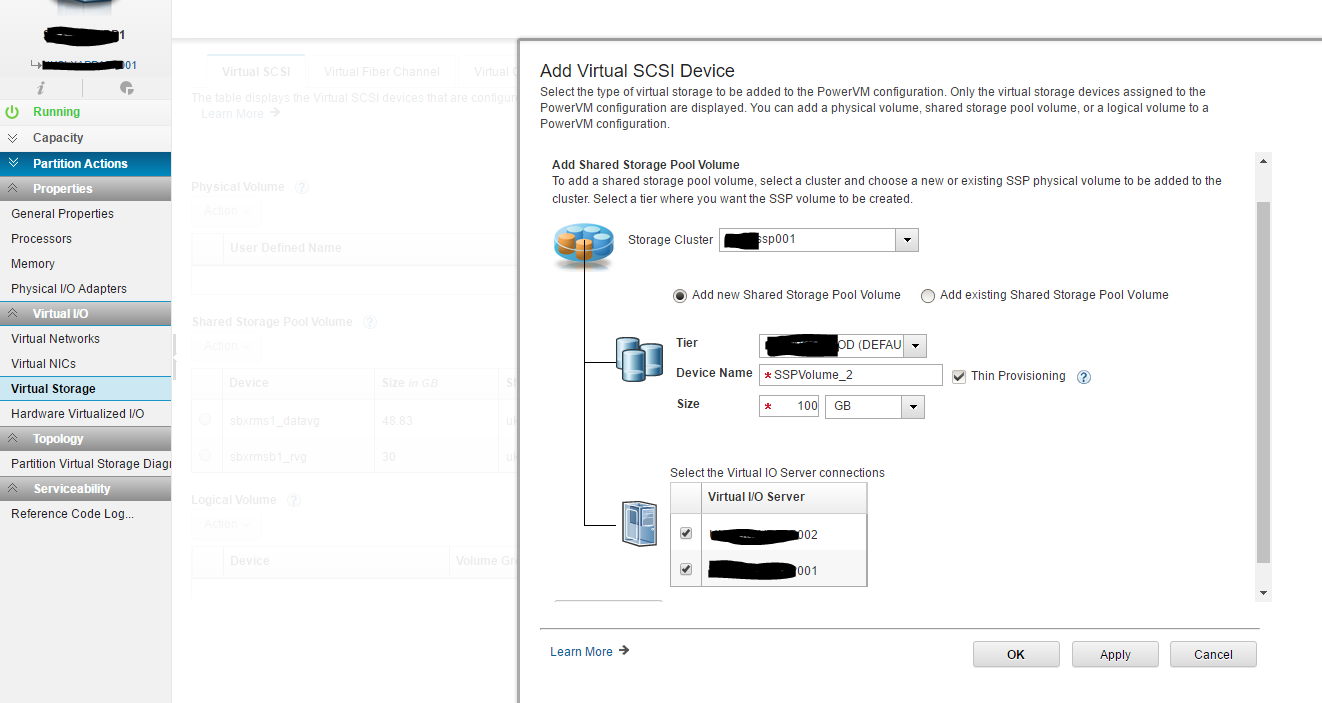Click the tier database cylinders icon
1322x703 pixels.
[x=640, y=359]
